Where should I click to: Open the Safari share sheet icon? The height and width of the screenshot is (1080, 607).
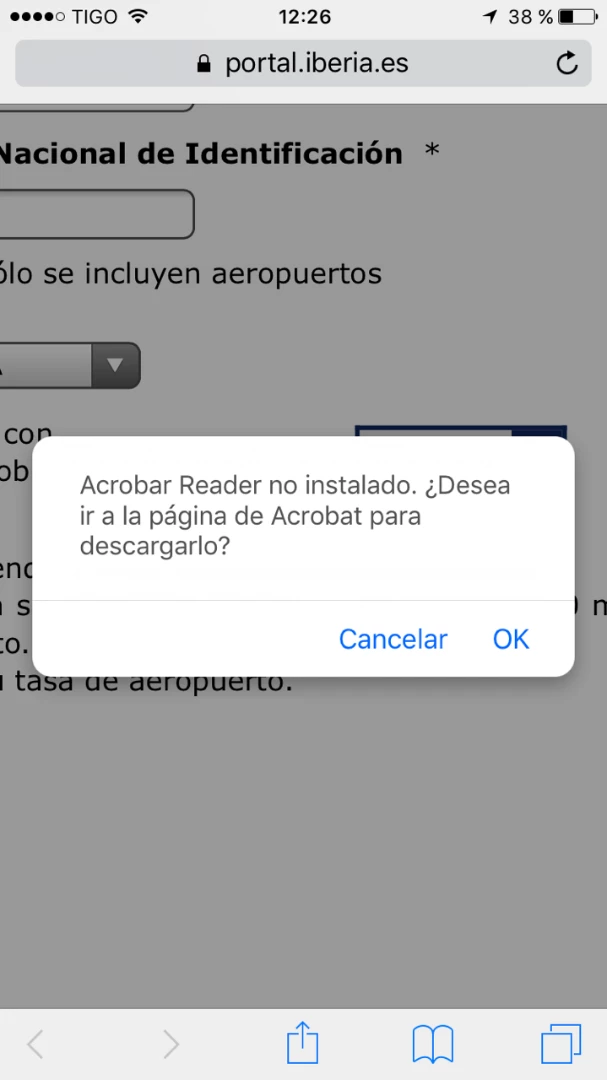(302, 1043)
